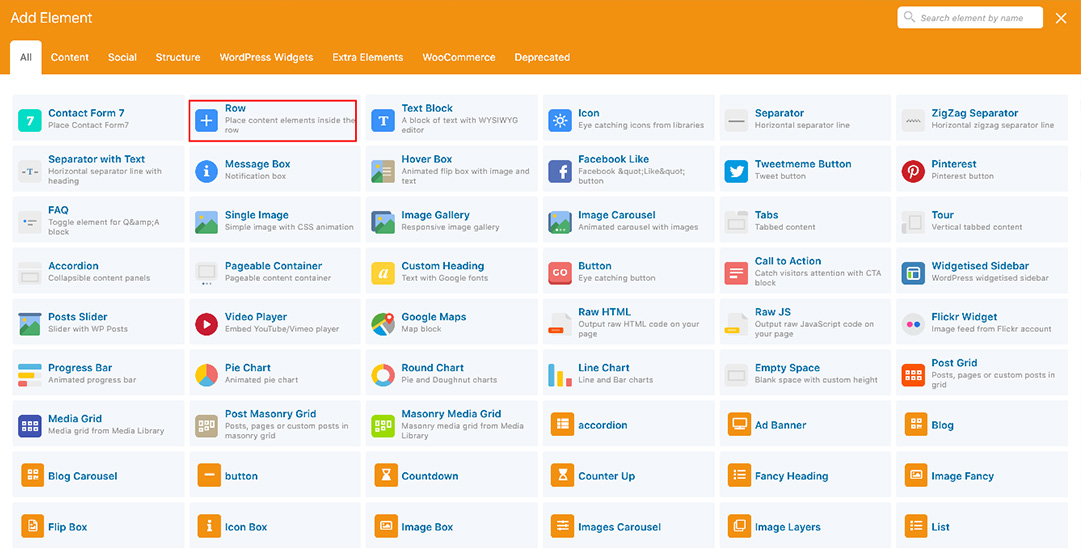The image size is (1081, 549).
Task: Click the Custom Heading yellow icon
Action: point(383,273)
